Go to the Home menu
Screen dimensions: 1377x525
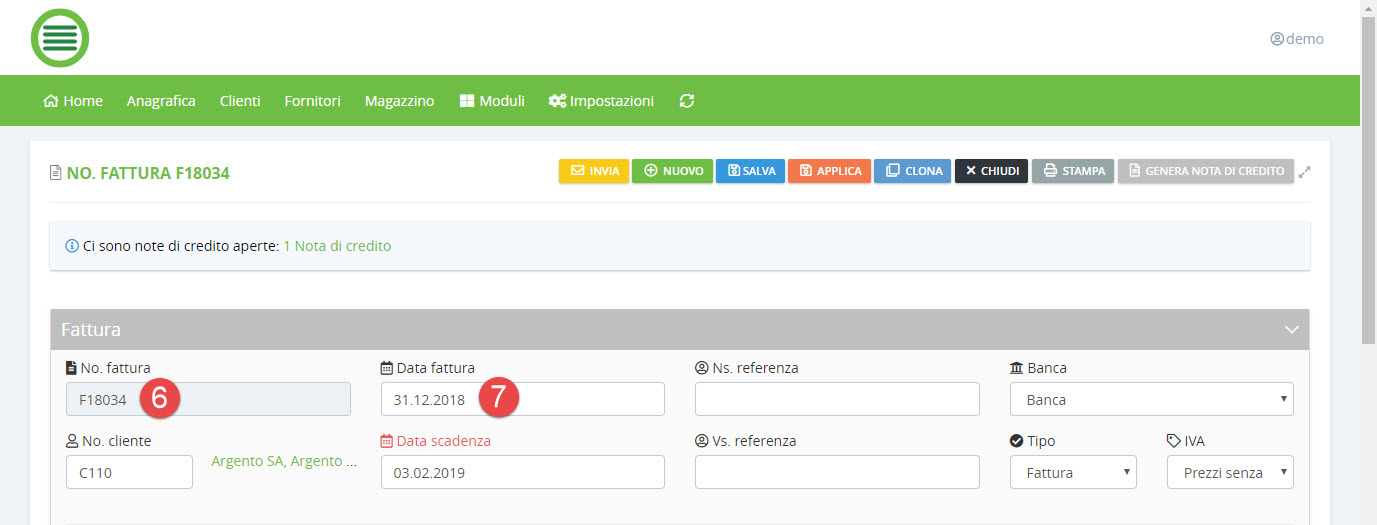(73, 101)
